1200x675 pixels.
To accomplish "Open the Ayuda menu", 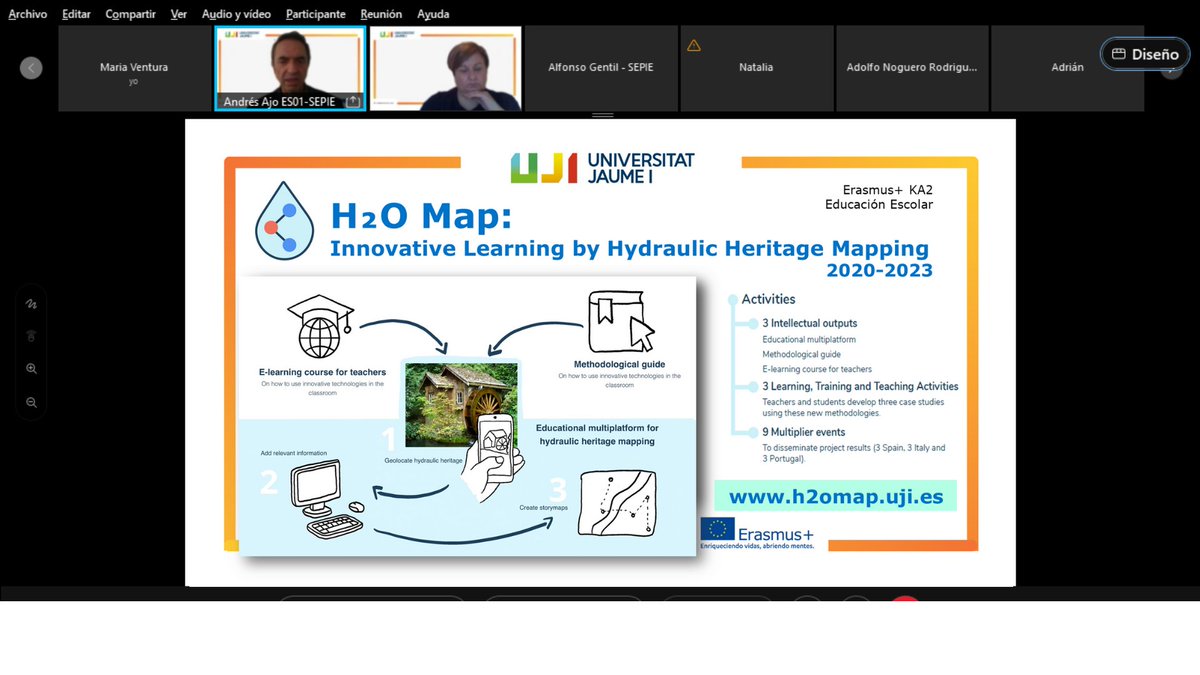I will [433, 14].
